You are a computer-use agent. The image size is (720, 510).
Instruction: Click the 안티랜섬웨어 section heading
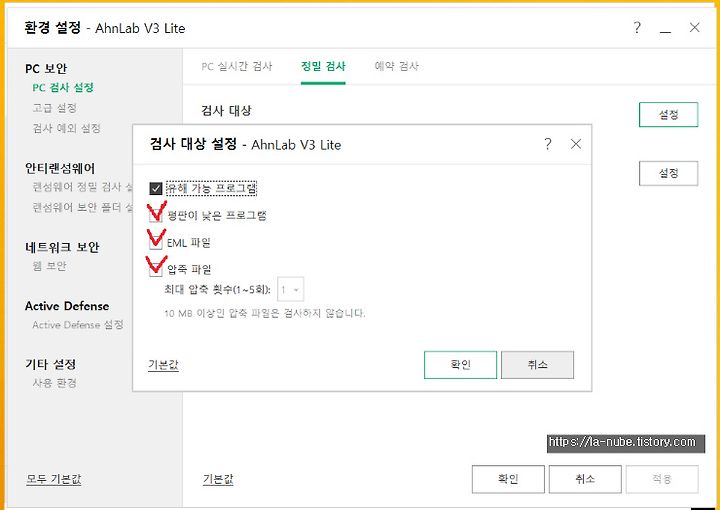(60, 168)
